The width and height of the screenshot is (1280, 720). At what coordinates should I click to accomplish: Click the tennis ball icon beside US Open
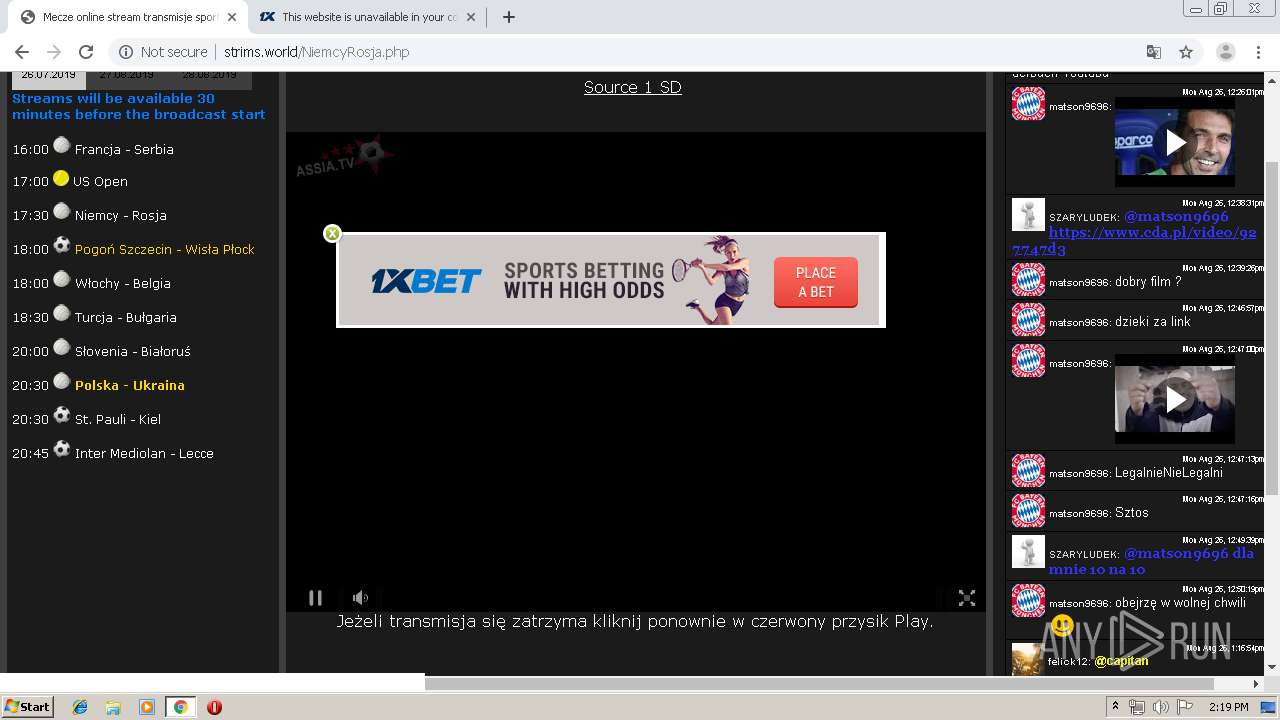pos(61,178)
